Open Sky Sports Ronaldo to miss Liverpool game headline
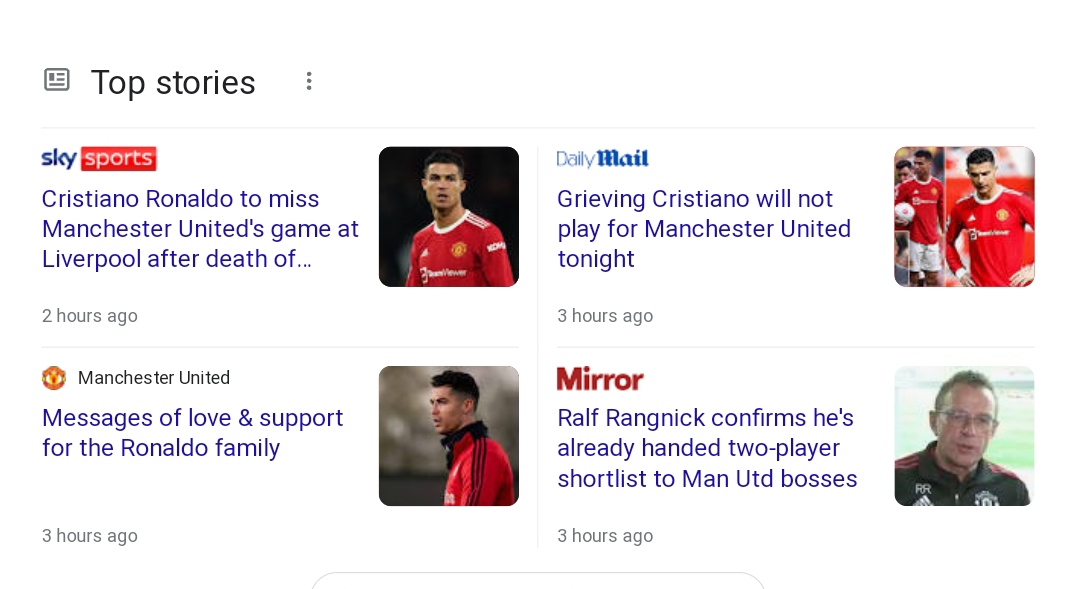Image resolution: width=1080 pixels, height=589 pixels. pos(200,229)
